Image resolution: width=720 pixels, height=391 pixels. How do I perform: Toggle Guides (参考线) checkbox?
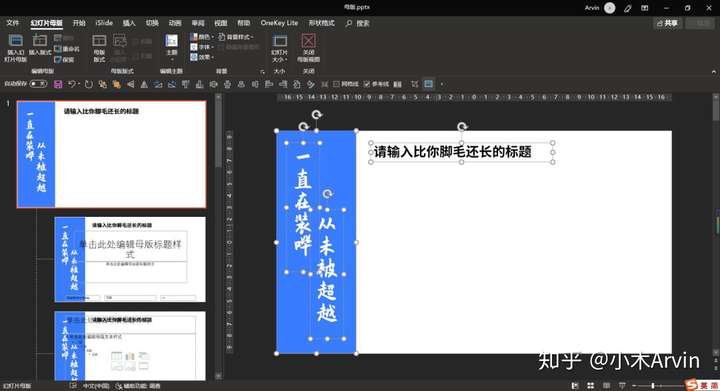(x=376, y=84)
